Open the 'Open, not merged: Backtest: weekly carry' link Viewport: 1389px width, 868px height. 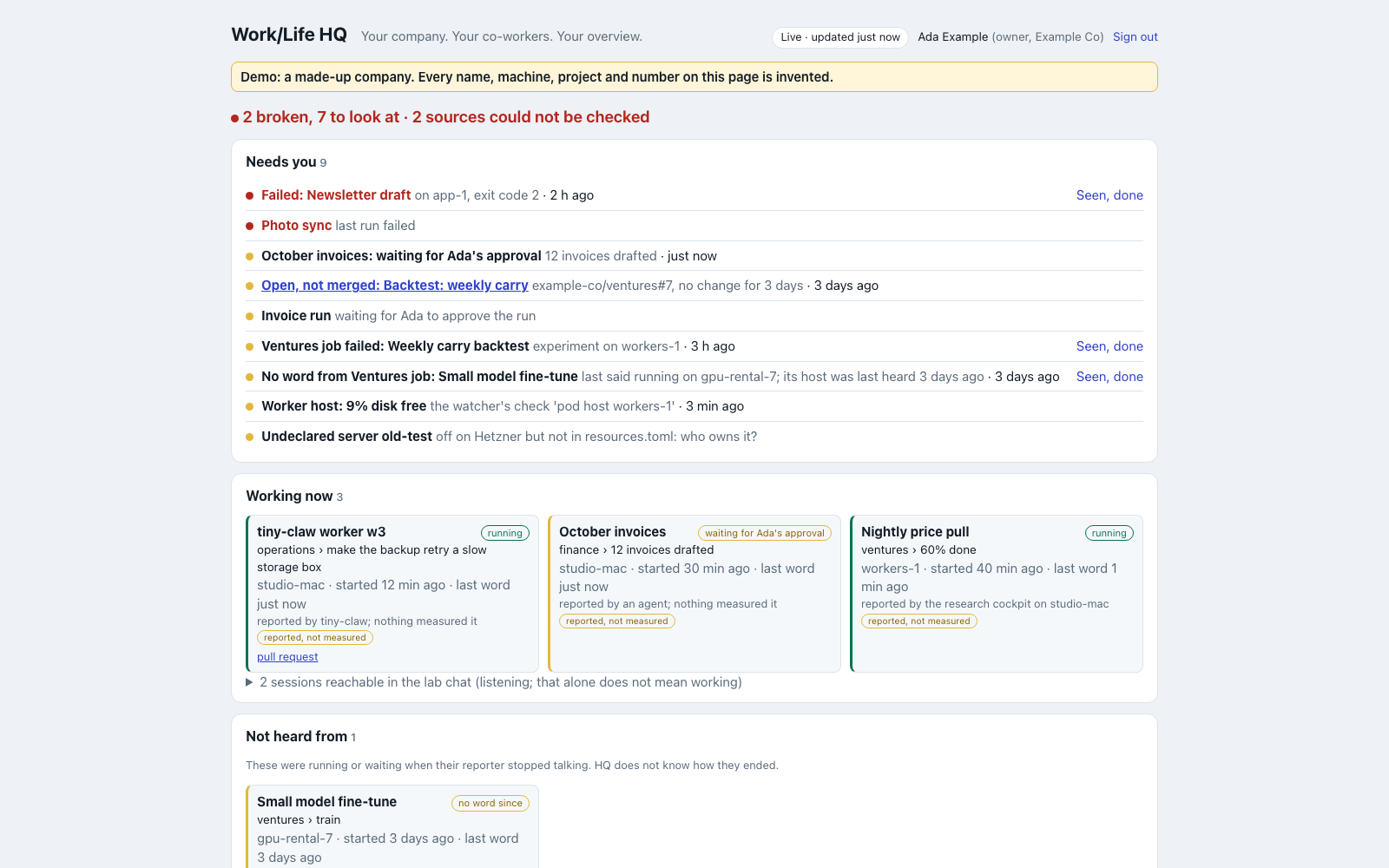point(395,286)
